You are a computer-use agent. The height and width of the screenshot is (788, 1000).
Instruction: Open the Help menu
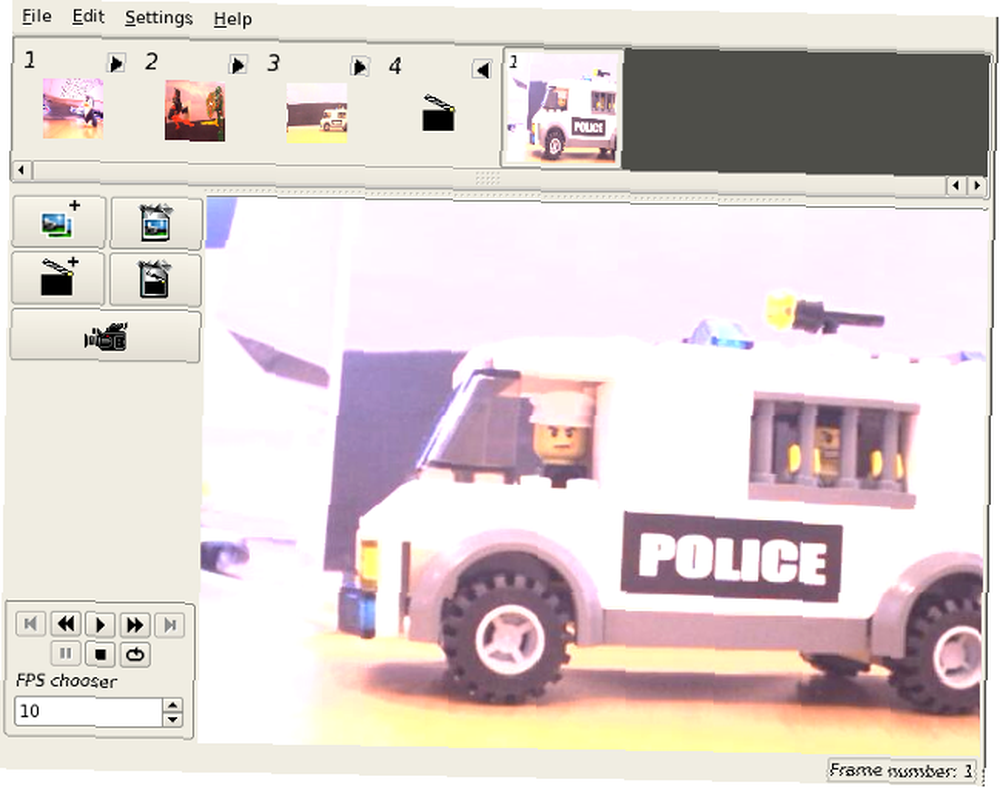[233, 19]
